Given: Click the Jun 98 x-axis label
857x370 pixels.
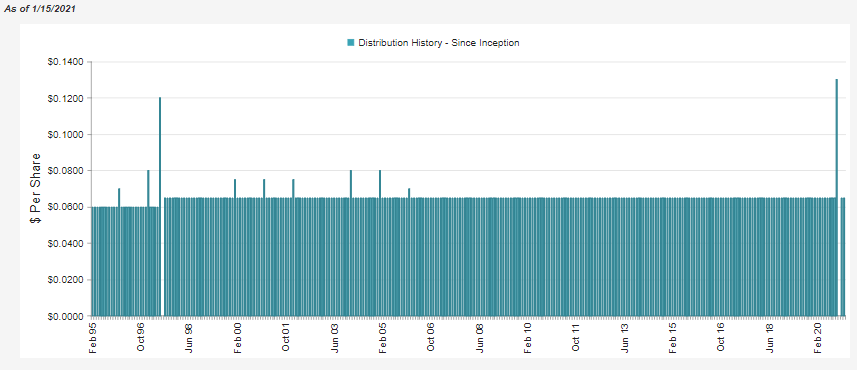Looking at the screenshot, I should 189,338.
